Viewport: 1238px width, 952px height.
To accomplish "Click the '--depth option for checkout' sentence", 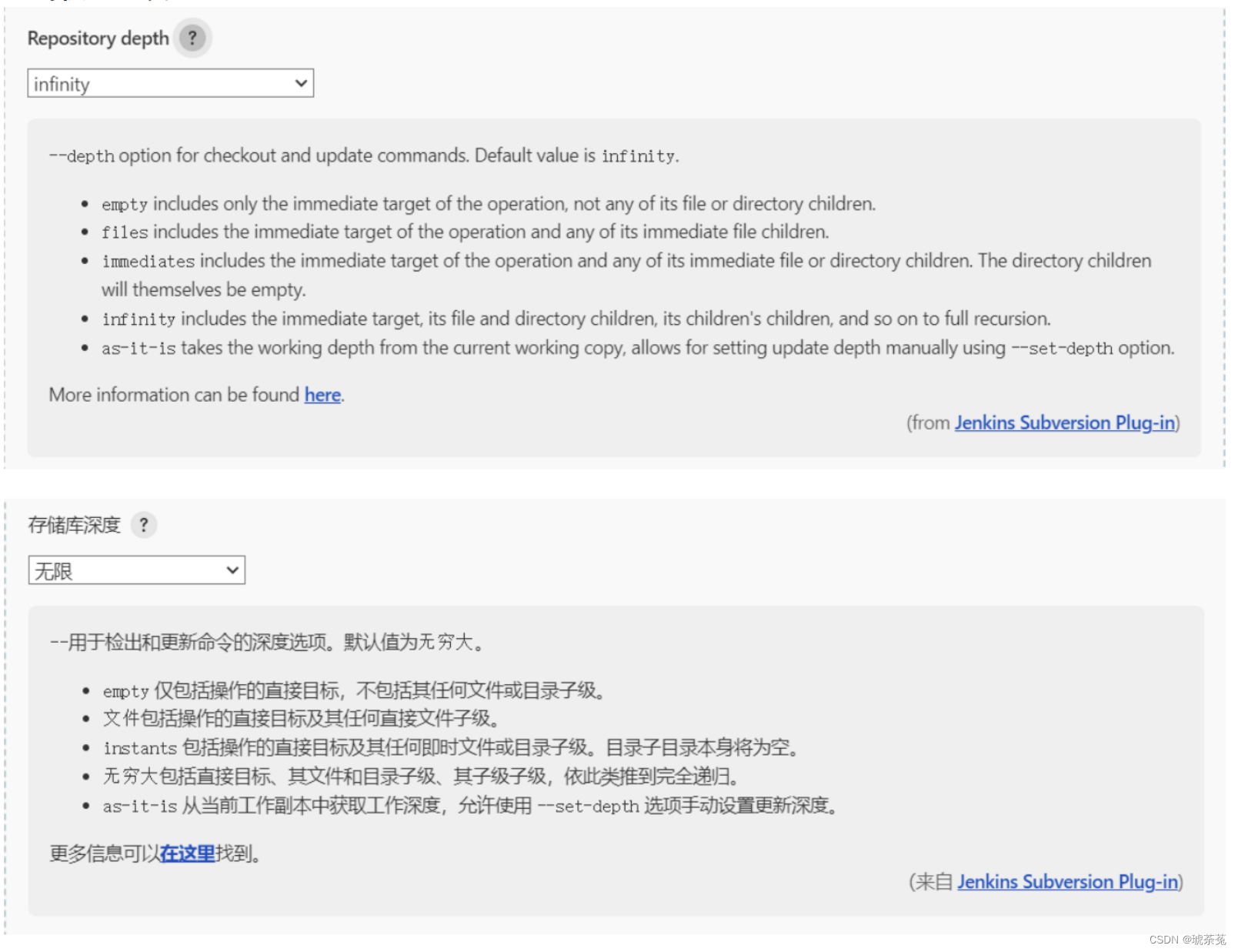I will pos(364,155).
